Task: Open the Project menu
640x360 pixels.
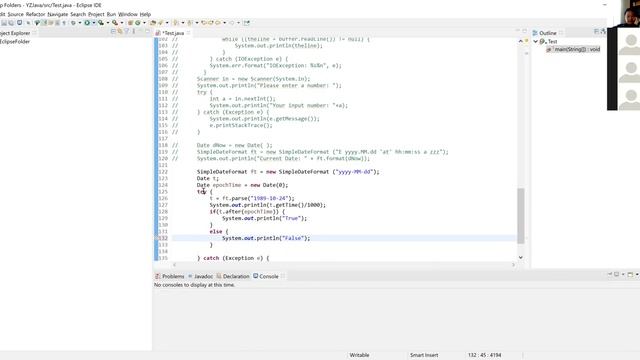Action: click(96, 14)
